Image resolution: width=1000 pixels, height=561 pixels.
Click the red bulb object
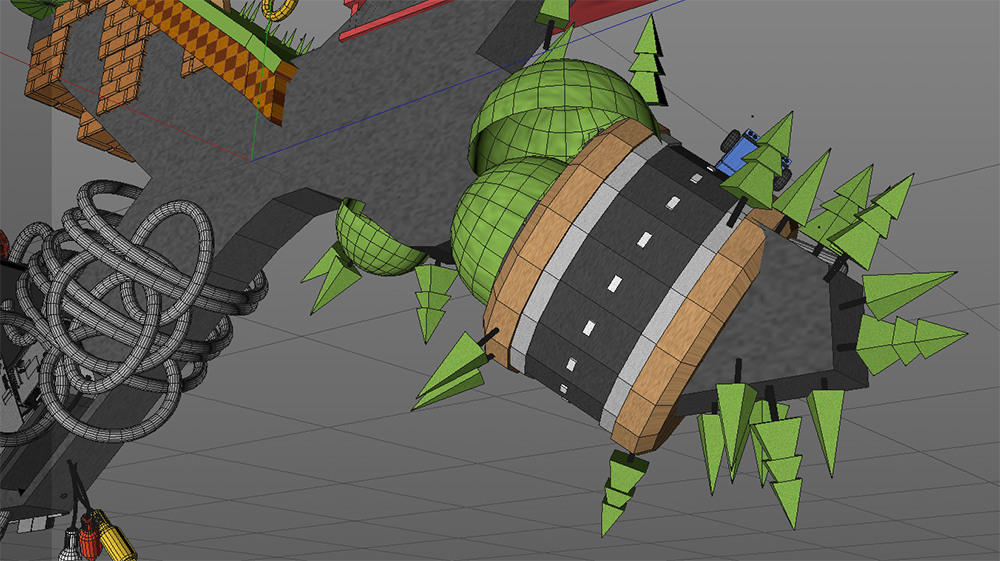click(89, 536)
